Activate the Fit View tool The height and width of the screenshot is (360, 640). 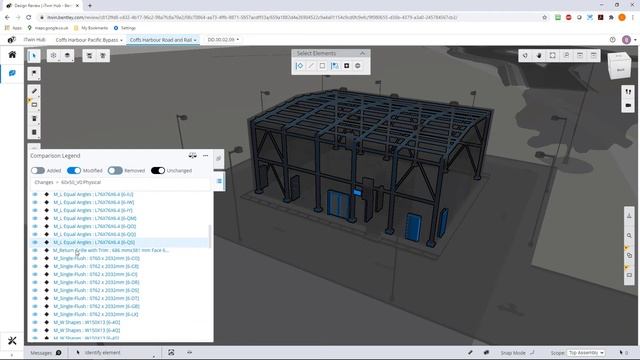[x=553, y=56]
